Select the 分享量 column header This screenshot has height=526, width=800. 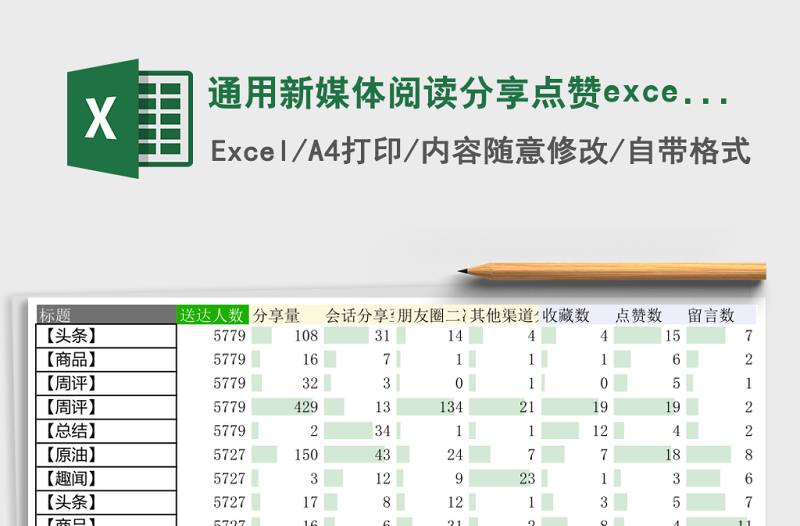[285, 315]
